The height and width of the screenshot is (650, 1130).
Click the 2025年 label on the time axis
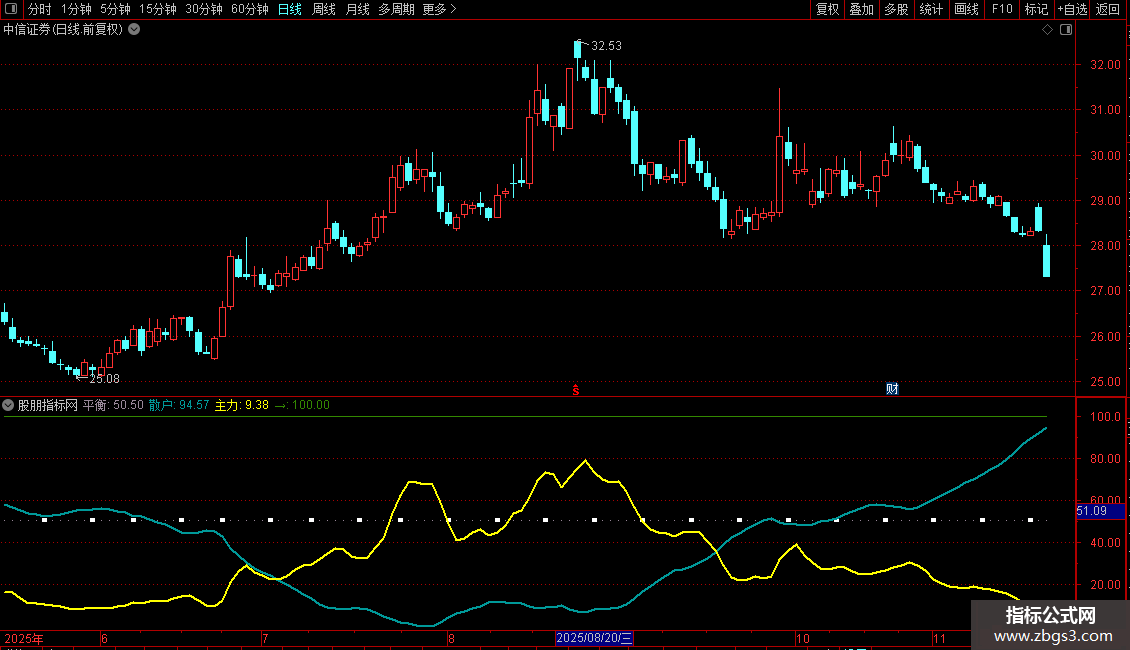pyautogui.click(x=24, y=638)
